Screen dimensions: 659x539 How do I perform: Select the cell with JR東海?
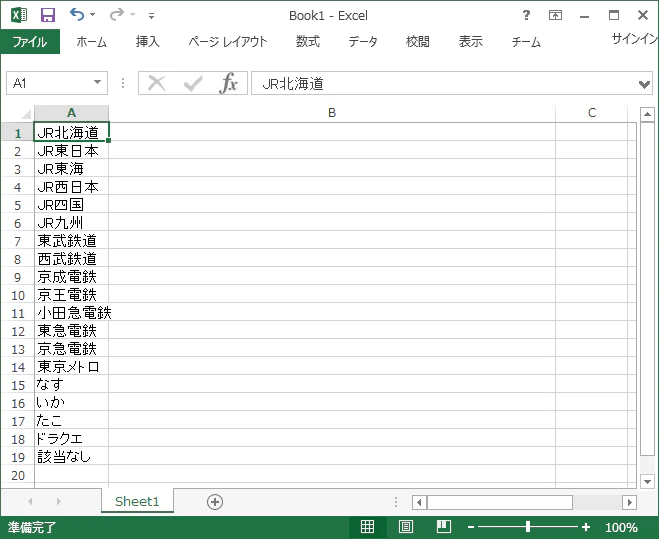[x=71, y=169]
